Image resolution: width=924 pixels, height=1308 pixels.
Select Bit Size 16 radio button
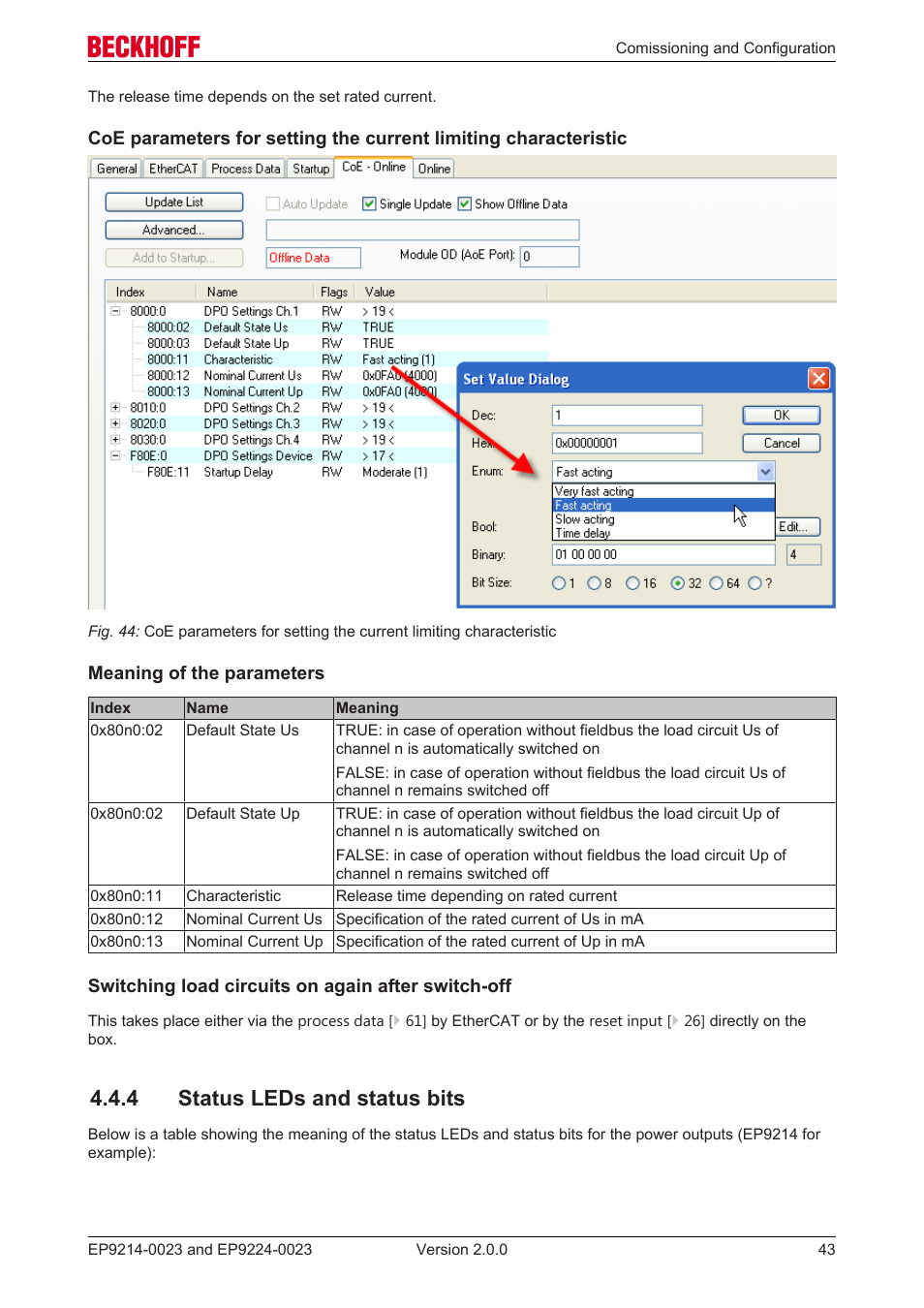pyautogui.click(x=632, y=583)
